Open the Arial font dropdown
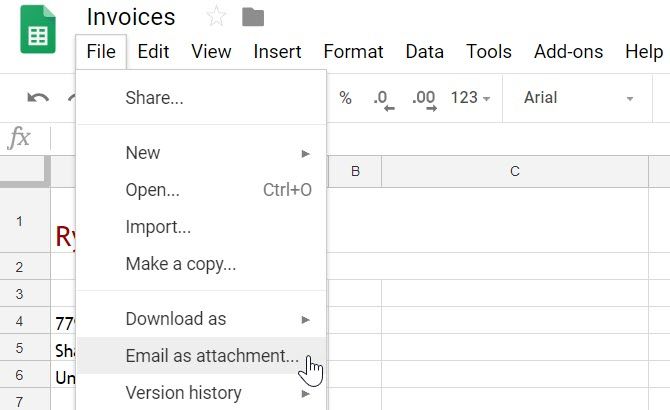The height and width of the screenshot is (410, 670). tap(578, 98)
